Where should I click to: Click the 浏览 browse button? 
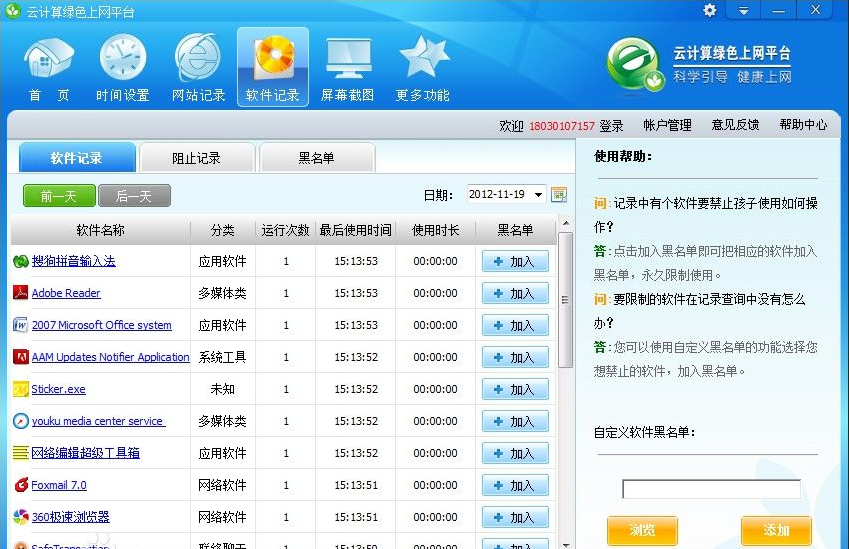642,530
